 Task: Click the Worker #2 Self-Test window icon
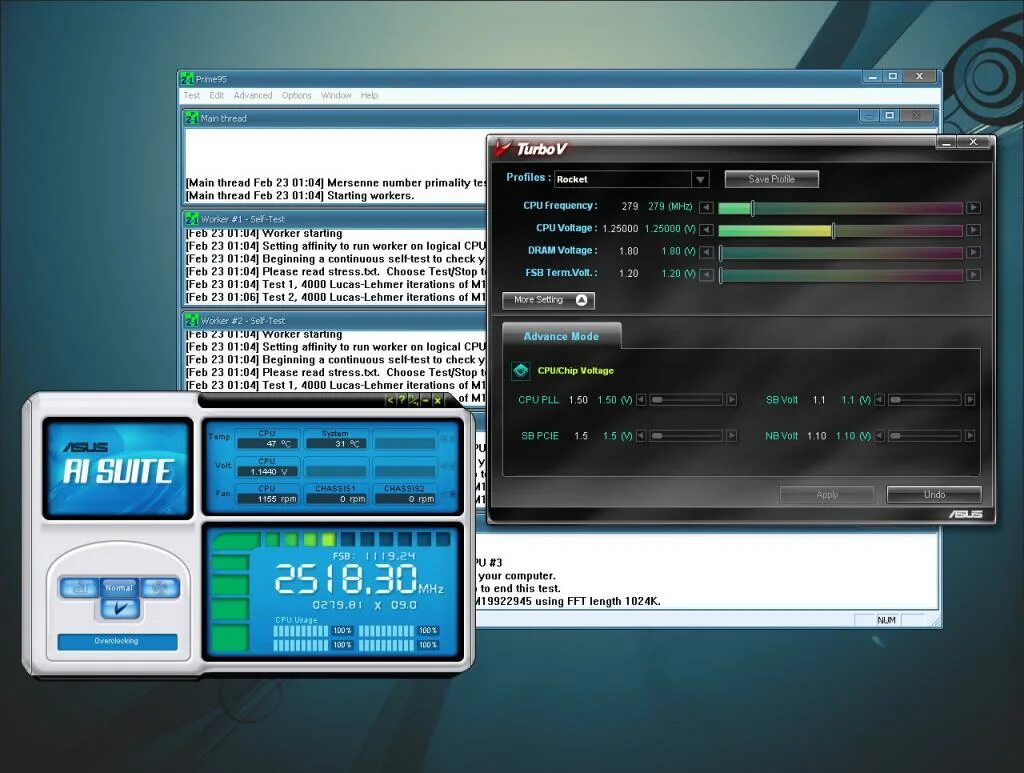pyautogui.click(x=191, y=321)
